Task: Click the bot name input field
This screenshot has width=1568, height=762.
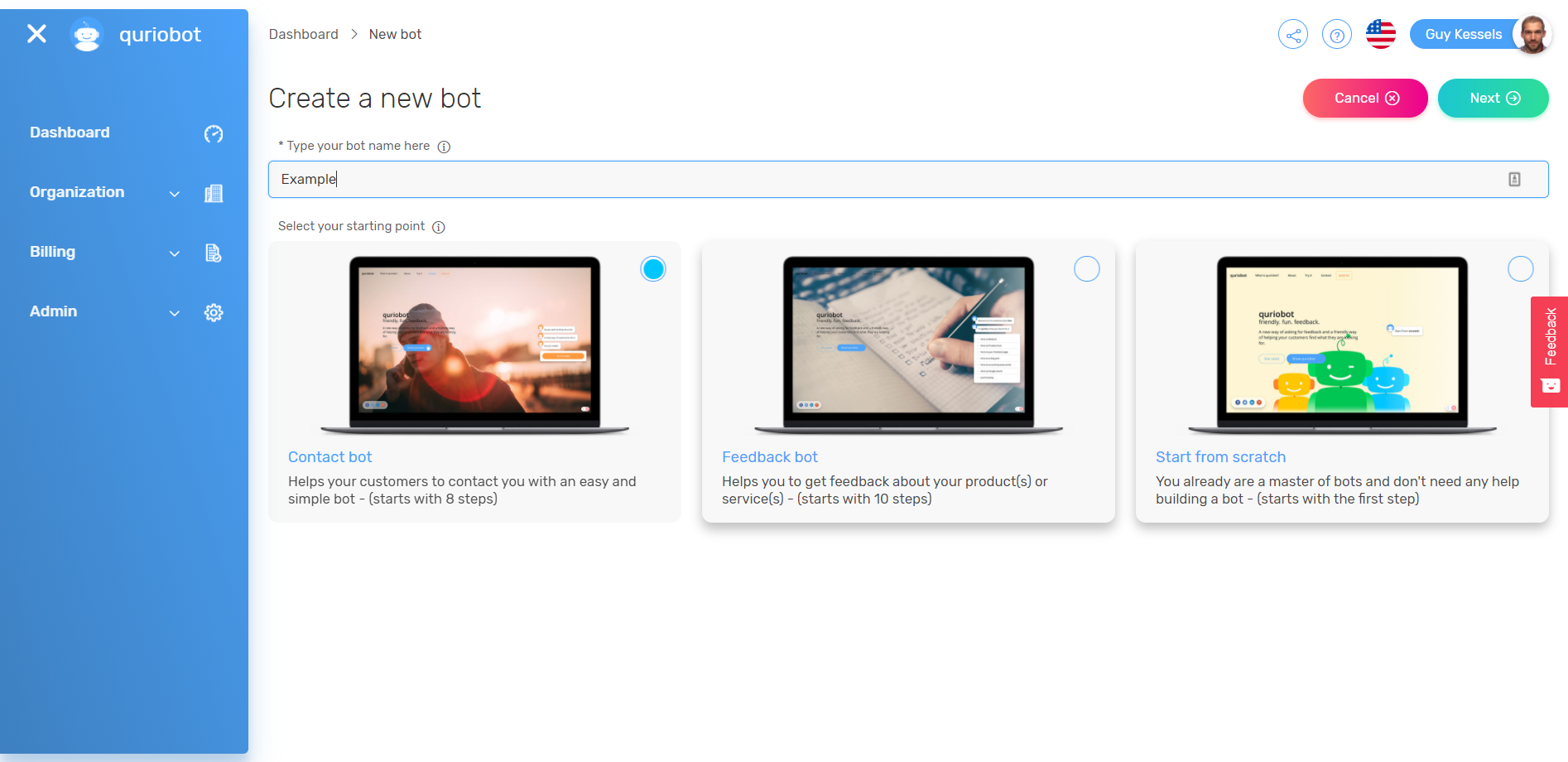Action: click(x=908, y=179)
